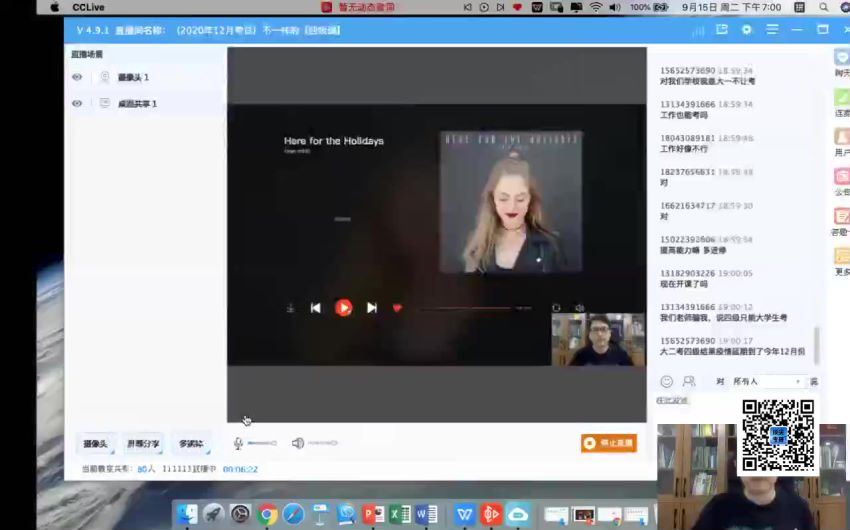
Task: Click the chat panel scrollbar
Action: pos(817,345)
